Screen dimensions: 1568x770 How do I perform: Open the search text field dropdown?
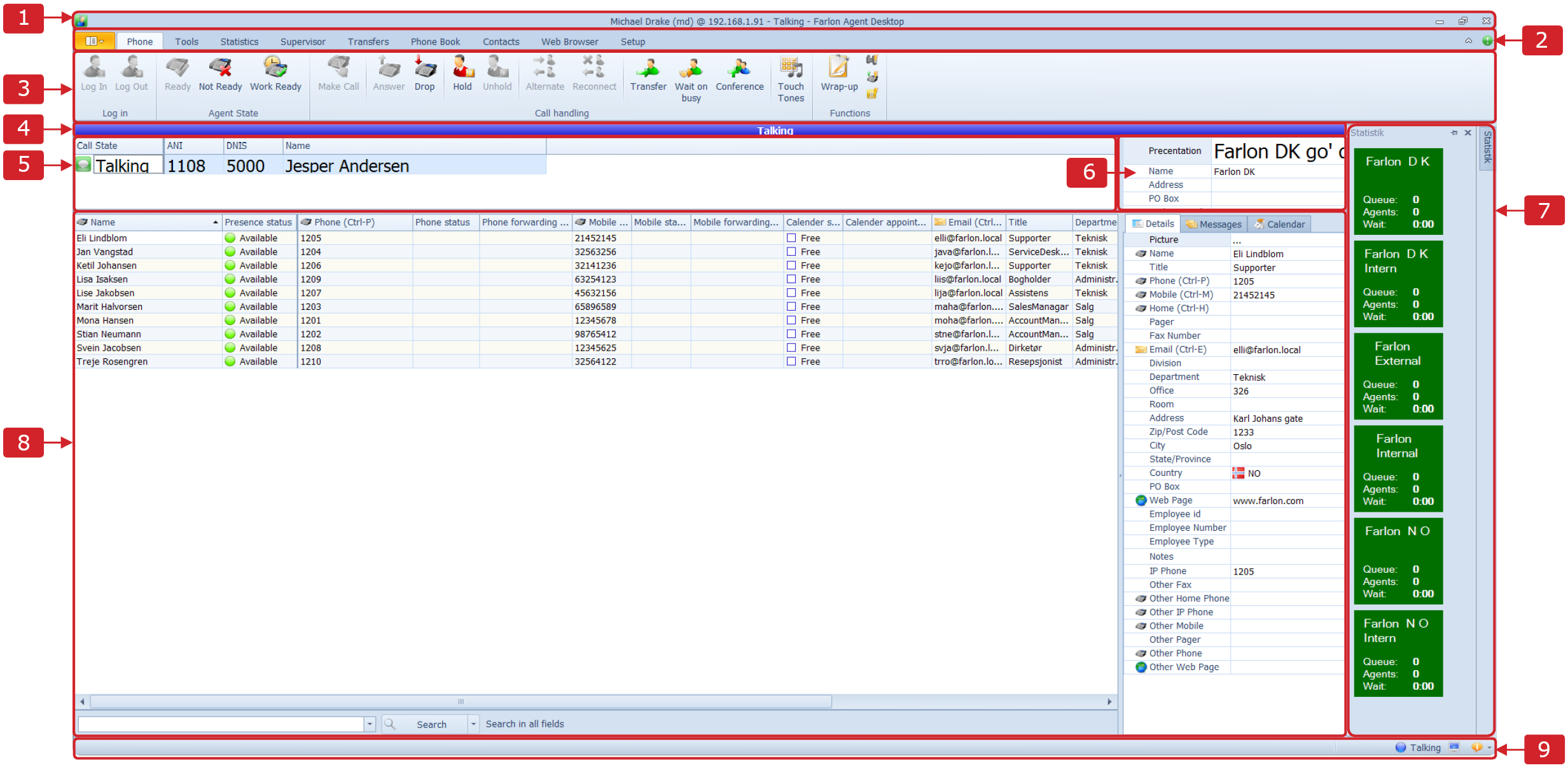(x=370, y=724)
